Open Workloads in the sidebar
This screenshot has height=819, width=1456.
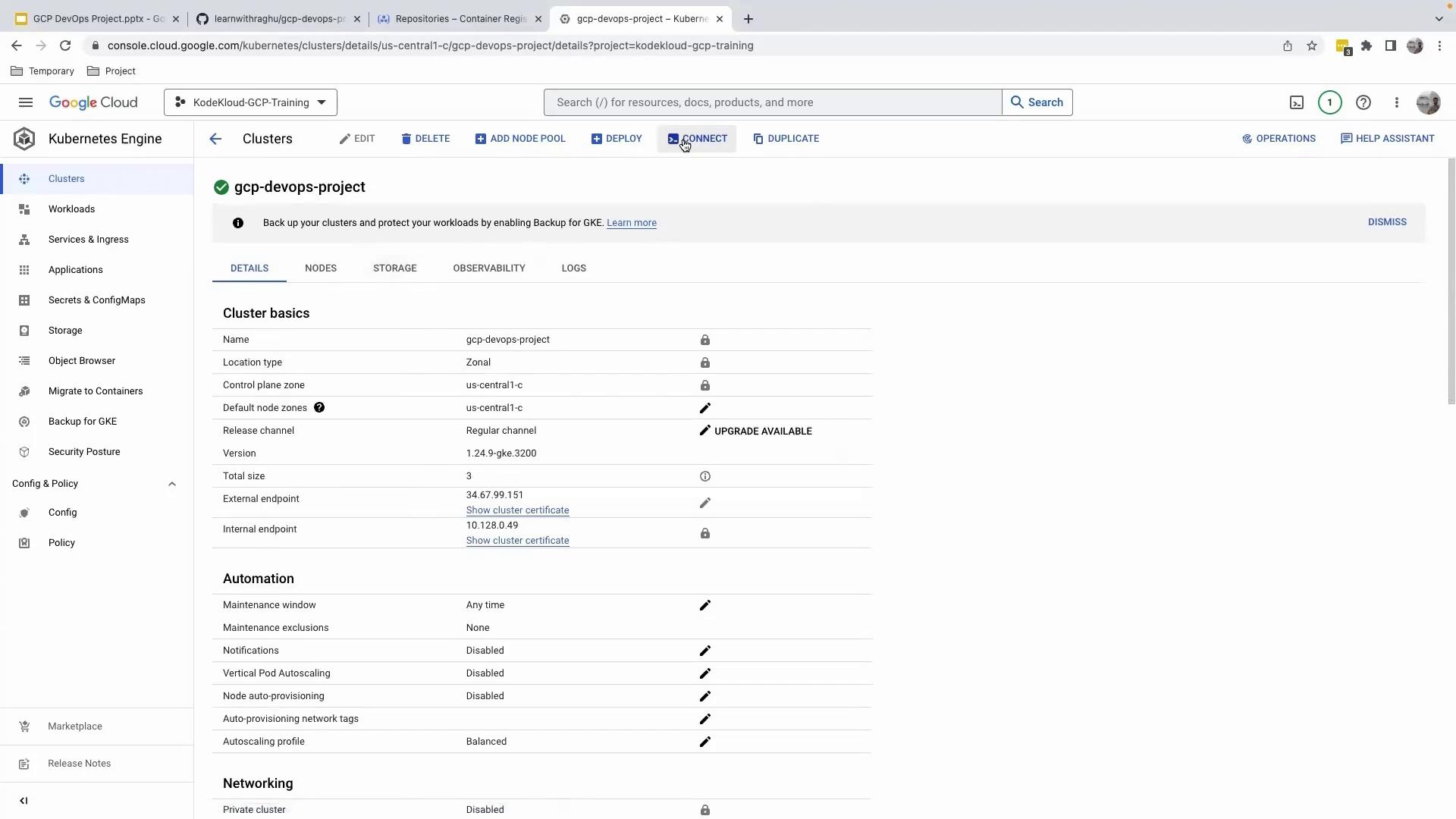click(71, 209)
